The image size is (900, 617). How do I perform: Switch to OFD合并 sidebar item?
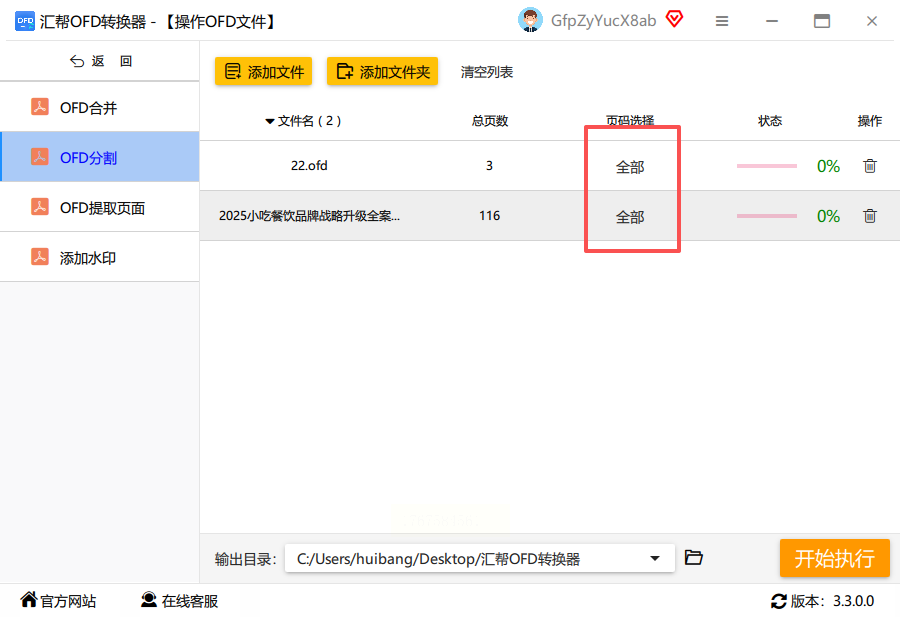pos(100,107)
